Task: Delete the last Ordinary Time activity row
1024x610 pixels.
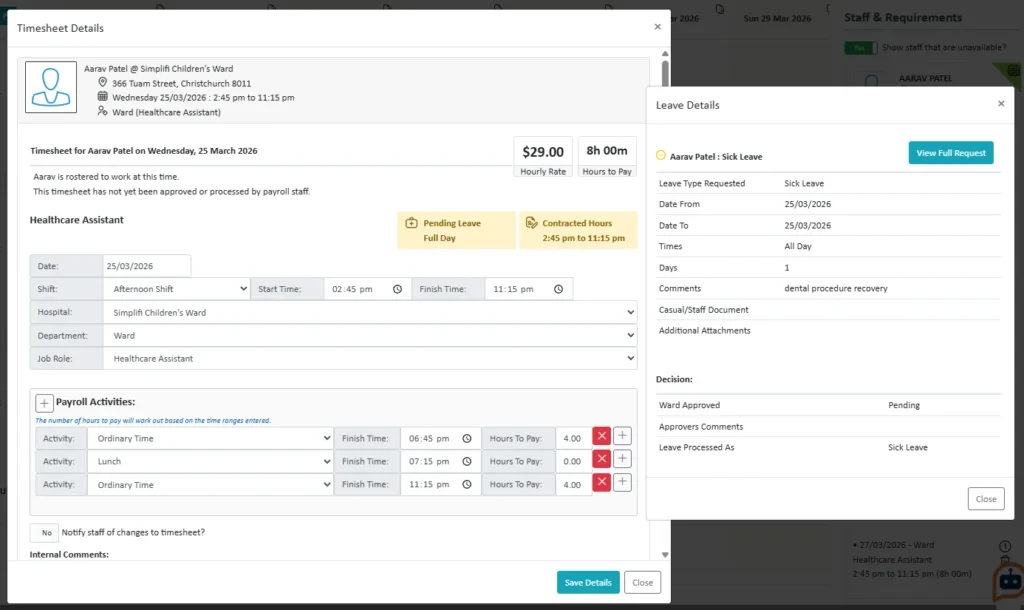Action: click(601, 482)
